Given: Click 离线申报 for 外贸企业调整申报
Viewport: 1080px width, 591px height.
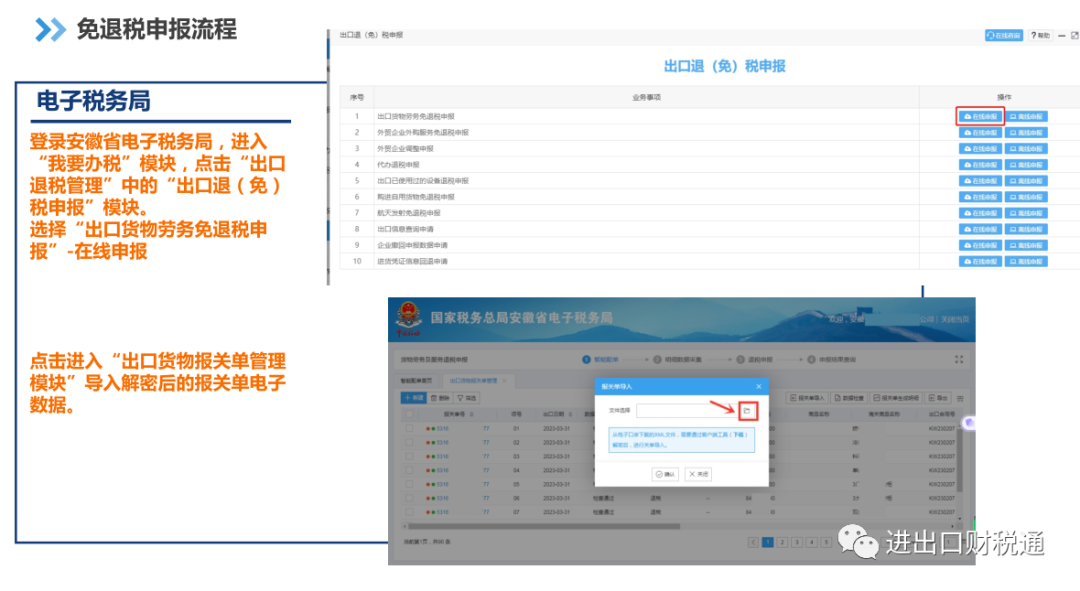Looking at the screenshot, I should [x=1026, y=149].
